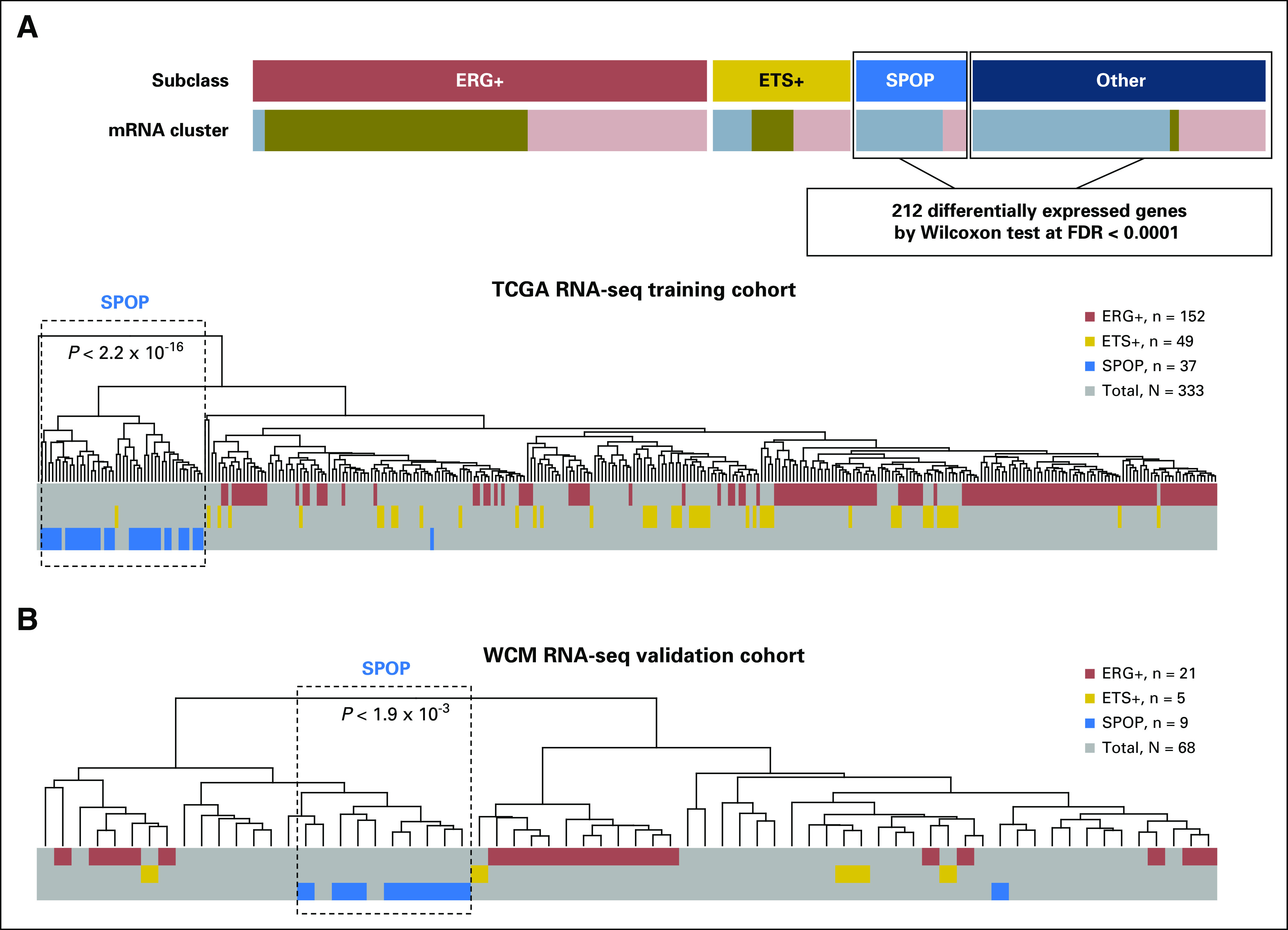Image resolution: width=1288 pixels, height=930 pixels.
Task: Click the P < 2.2 x 10-16 value
Action: coord(126,351)
